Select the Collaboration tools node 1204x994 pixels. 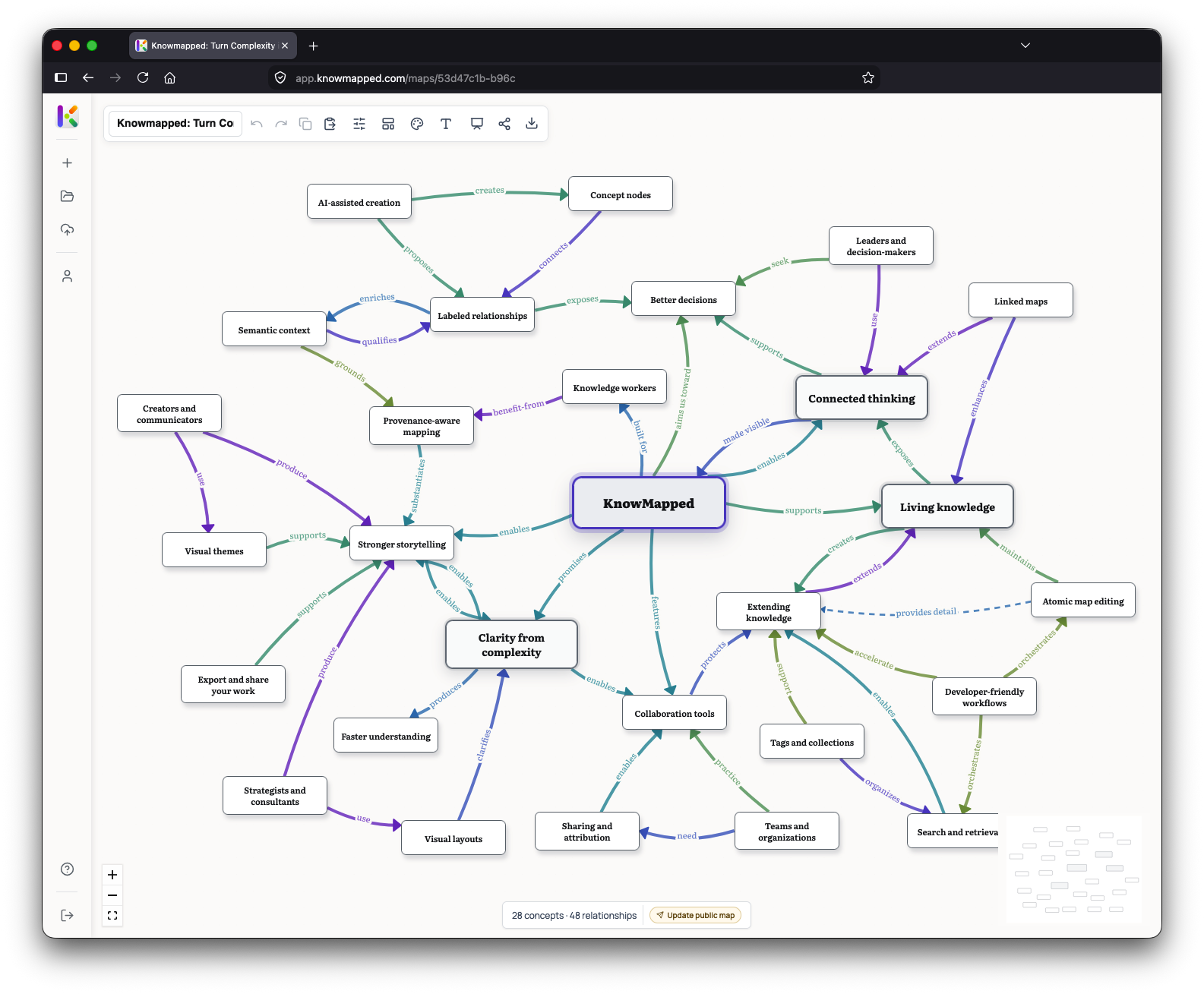pyautogui.click(x=675, y=714)
